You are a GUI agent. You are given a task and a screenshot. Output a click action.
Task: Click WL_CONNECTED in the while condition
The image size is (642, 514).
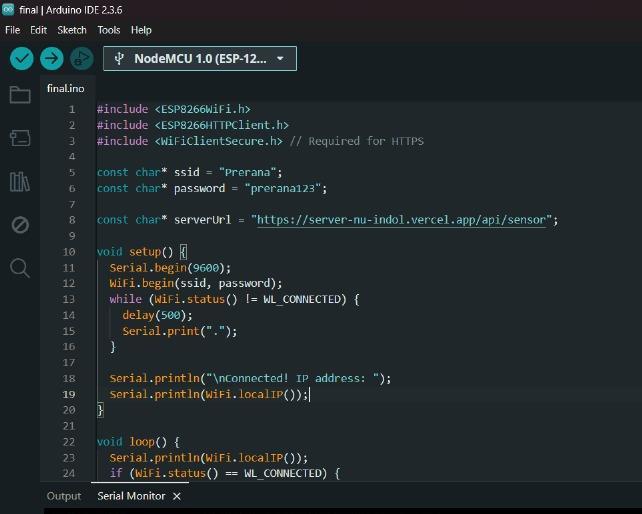[302, 299]
